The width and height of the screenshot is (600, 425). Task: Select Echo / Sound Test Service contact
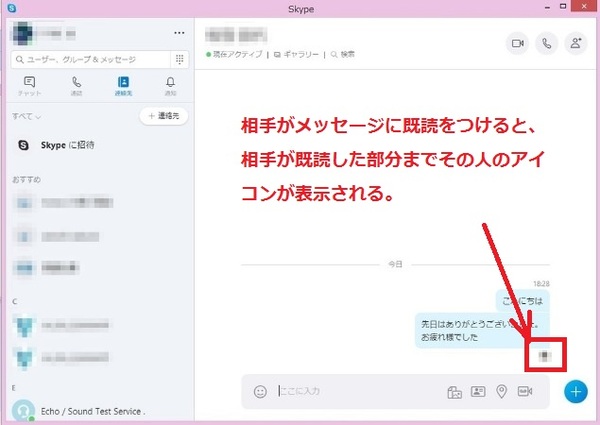(x=99, y=411)
